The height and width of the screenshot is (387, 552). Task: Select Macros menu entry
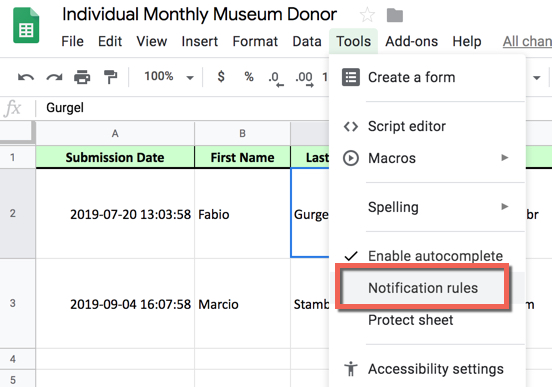(427, 158)
